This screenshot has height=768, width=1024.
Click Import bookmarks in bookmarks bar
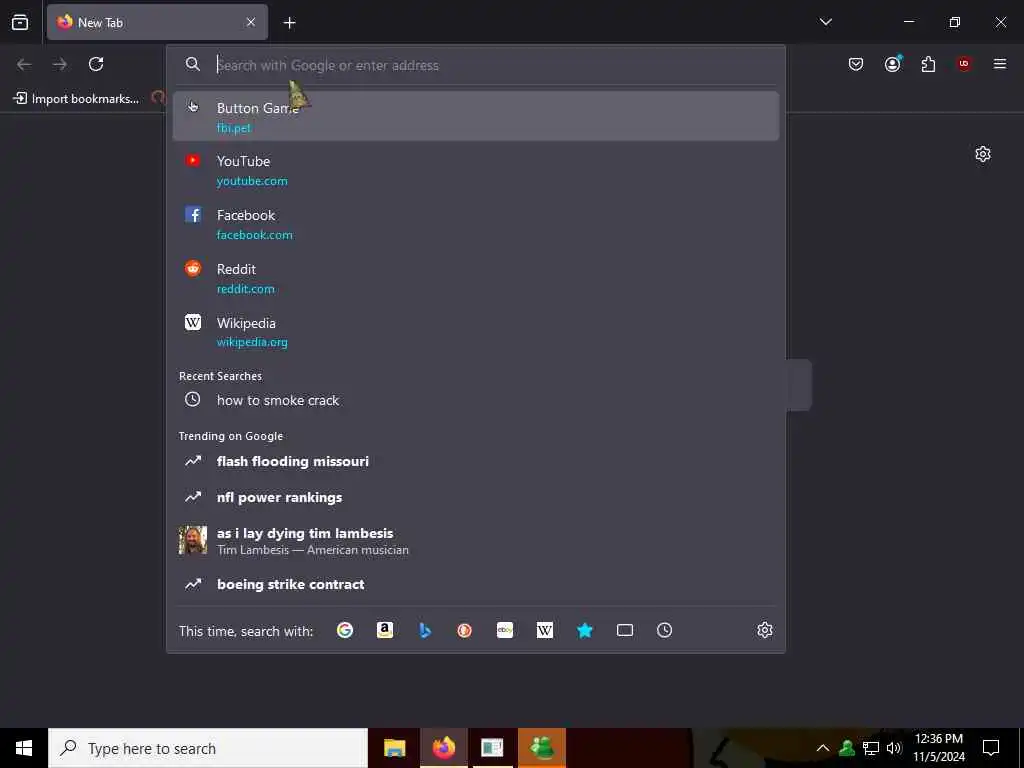(76, 99)
